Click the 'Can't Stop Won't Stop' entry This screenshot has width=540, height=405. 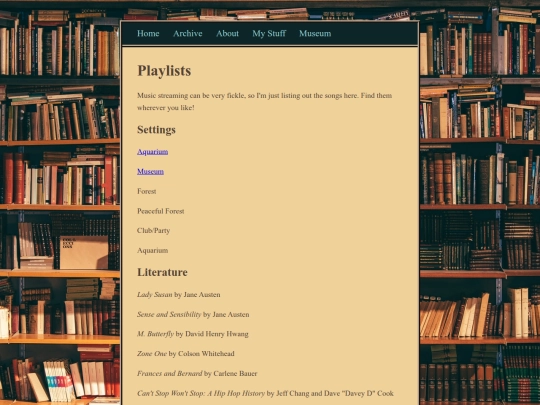pyautogui.click(x=265, y=393)
